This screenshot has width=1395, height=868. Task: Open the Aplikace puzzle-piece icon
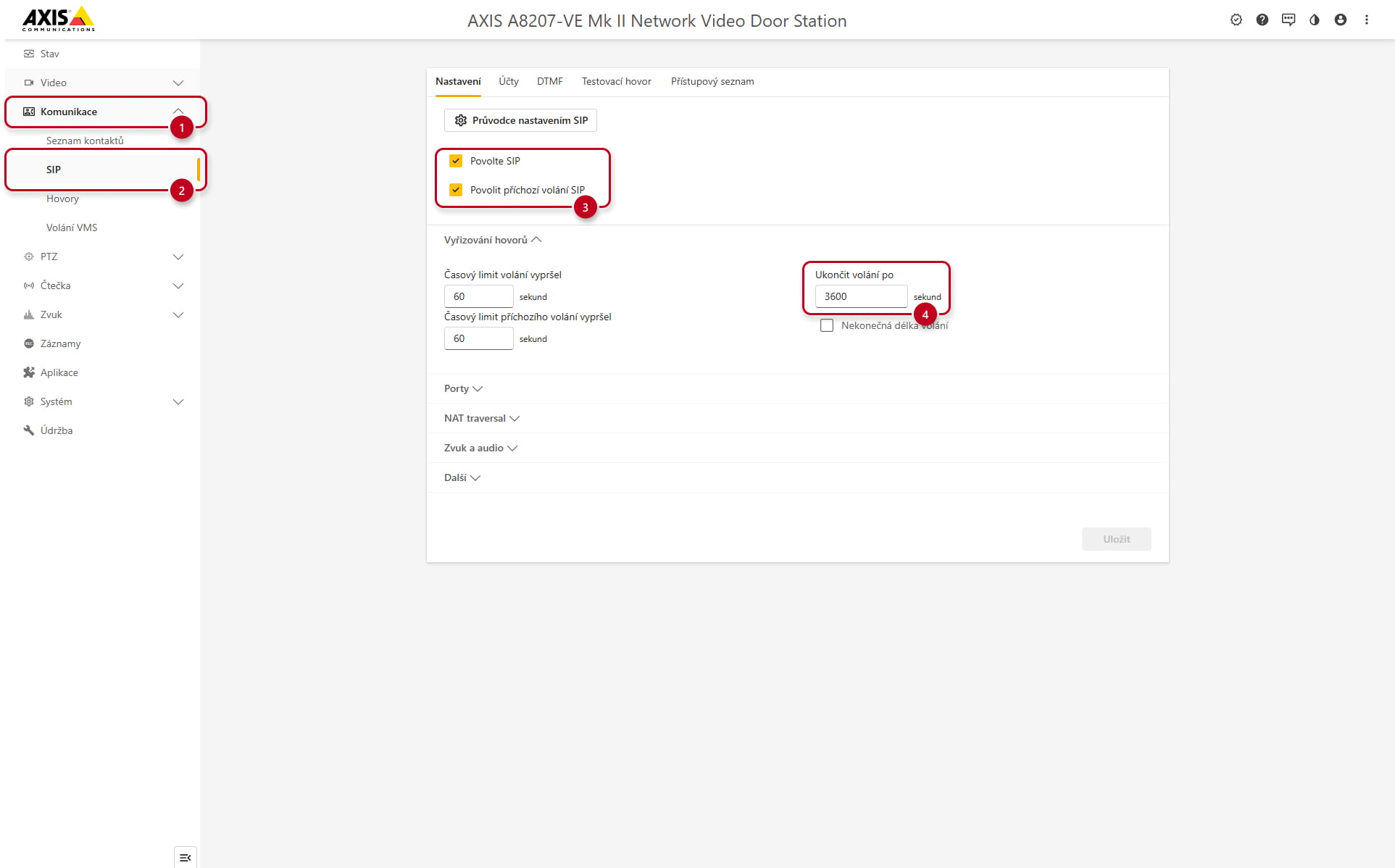point(29,372)
